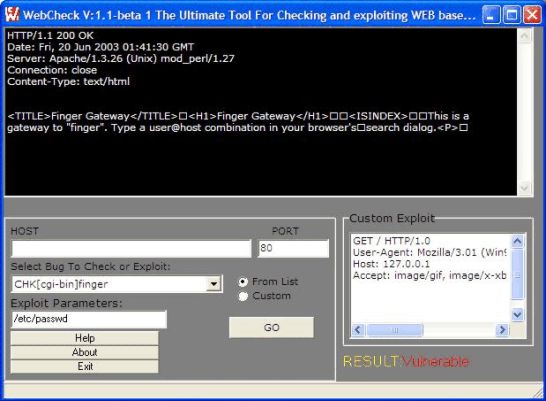Maximize the WebCheck window
The width and height of the screenshot is (546, 401).
pyautogui.click(x=512, y=15)
